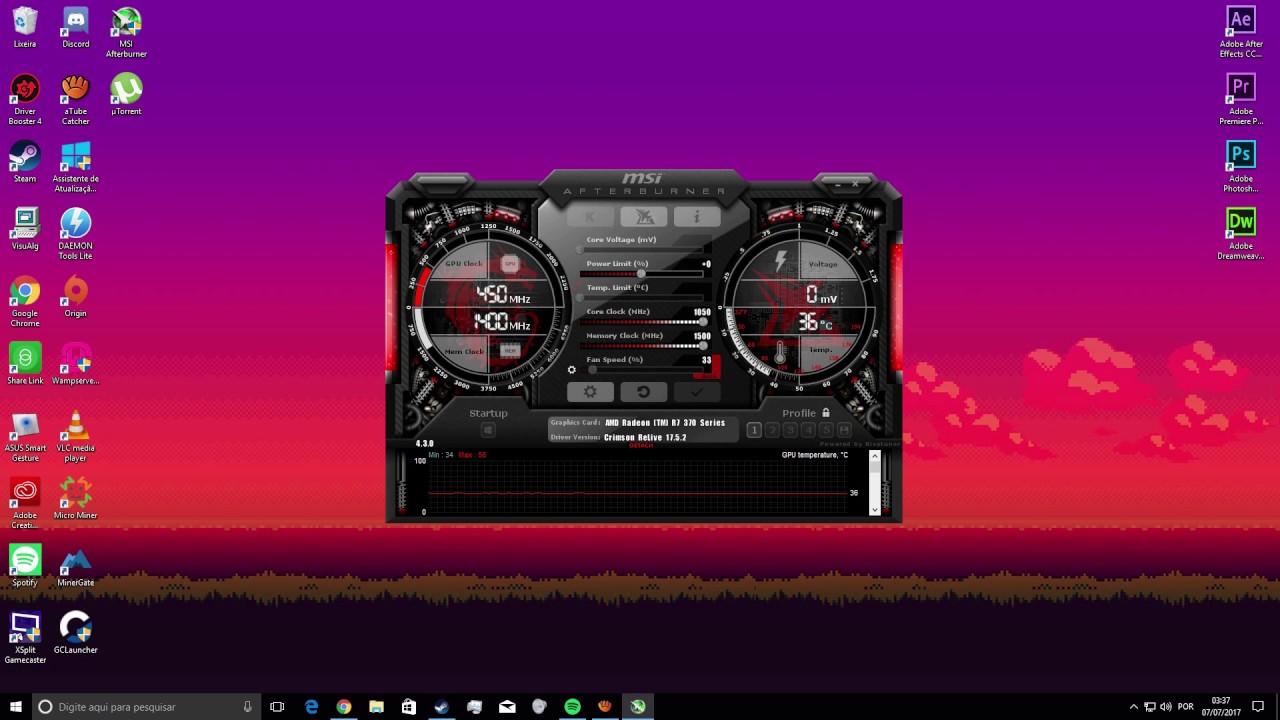Toggle the Profile lock icon
Viewport: 1280px width, 720px height.
tap(825, 413)
